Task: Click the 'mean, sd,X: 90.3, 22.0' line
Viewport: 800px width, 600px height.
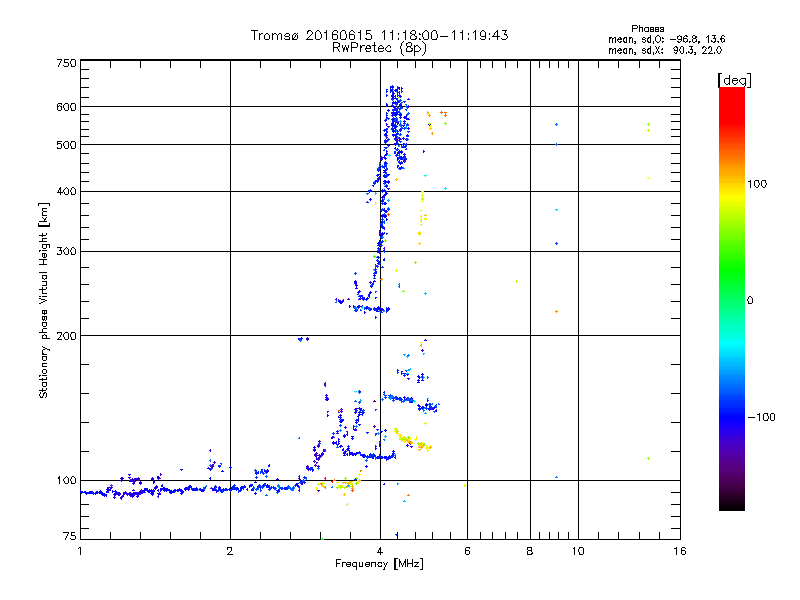Action: coord(665,50)
